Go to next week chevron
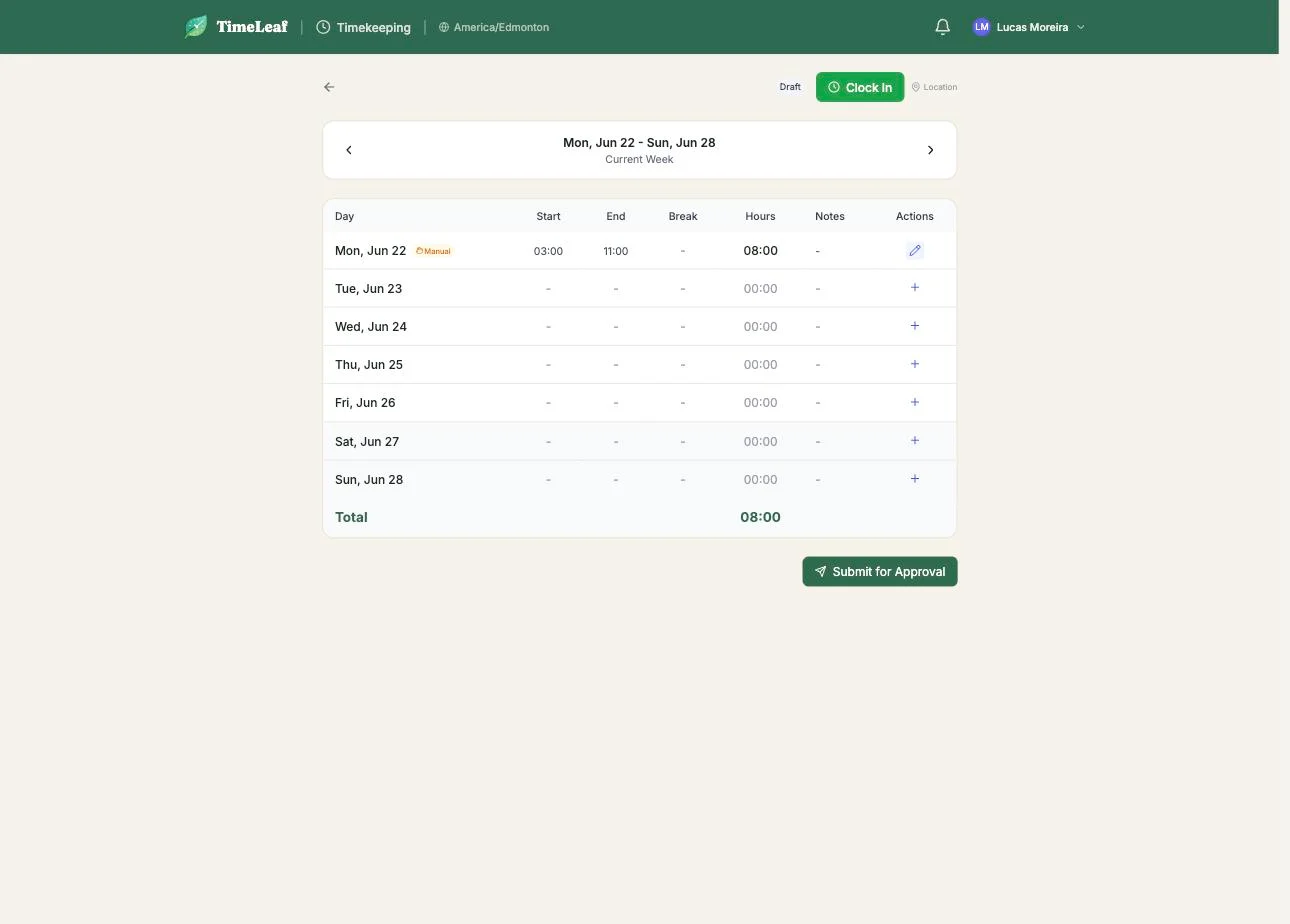 930,150
